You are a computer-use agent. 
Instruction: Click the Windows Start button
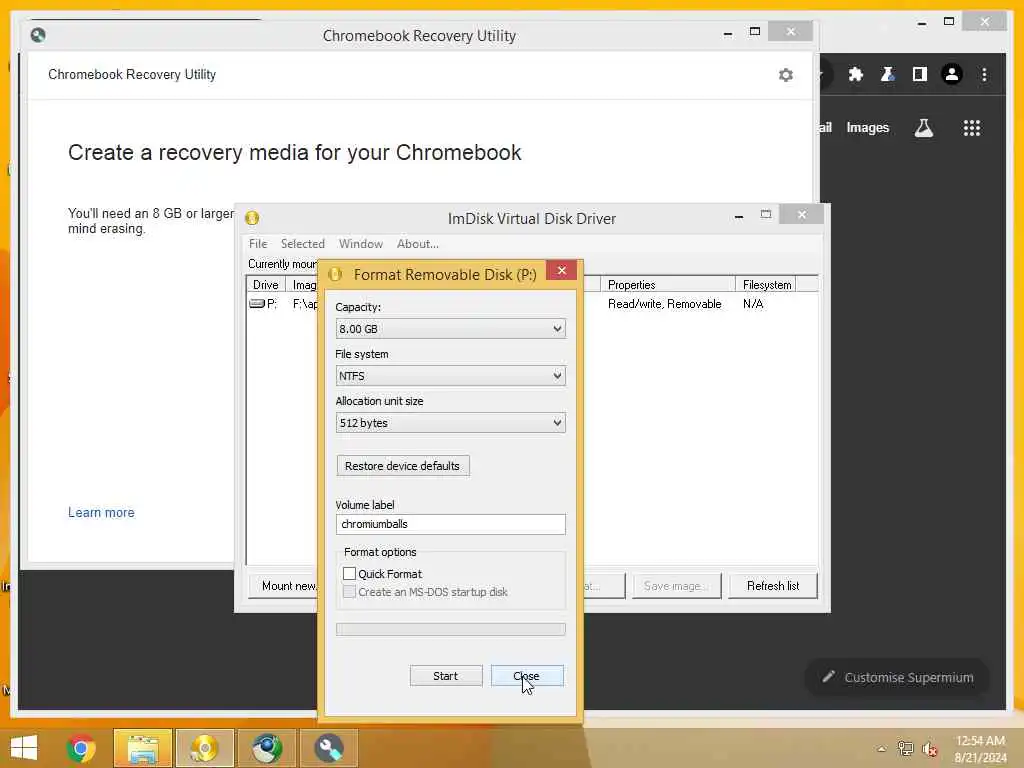pyautogui.click(x=24, y=748)
